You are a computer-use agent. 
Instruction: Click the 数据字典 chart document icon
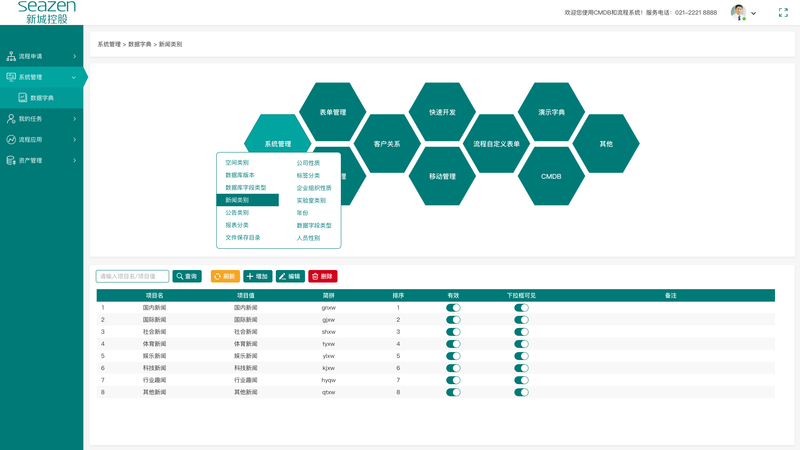(22, 97)
